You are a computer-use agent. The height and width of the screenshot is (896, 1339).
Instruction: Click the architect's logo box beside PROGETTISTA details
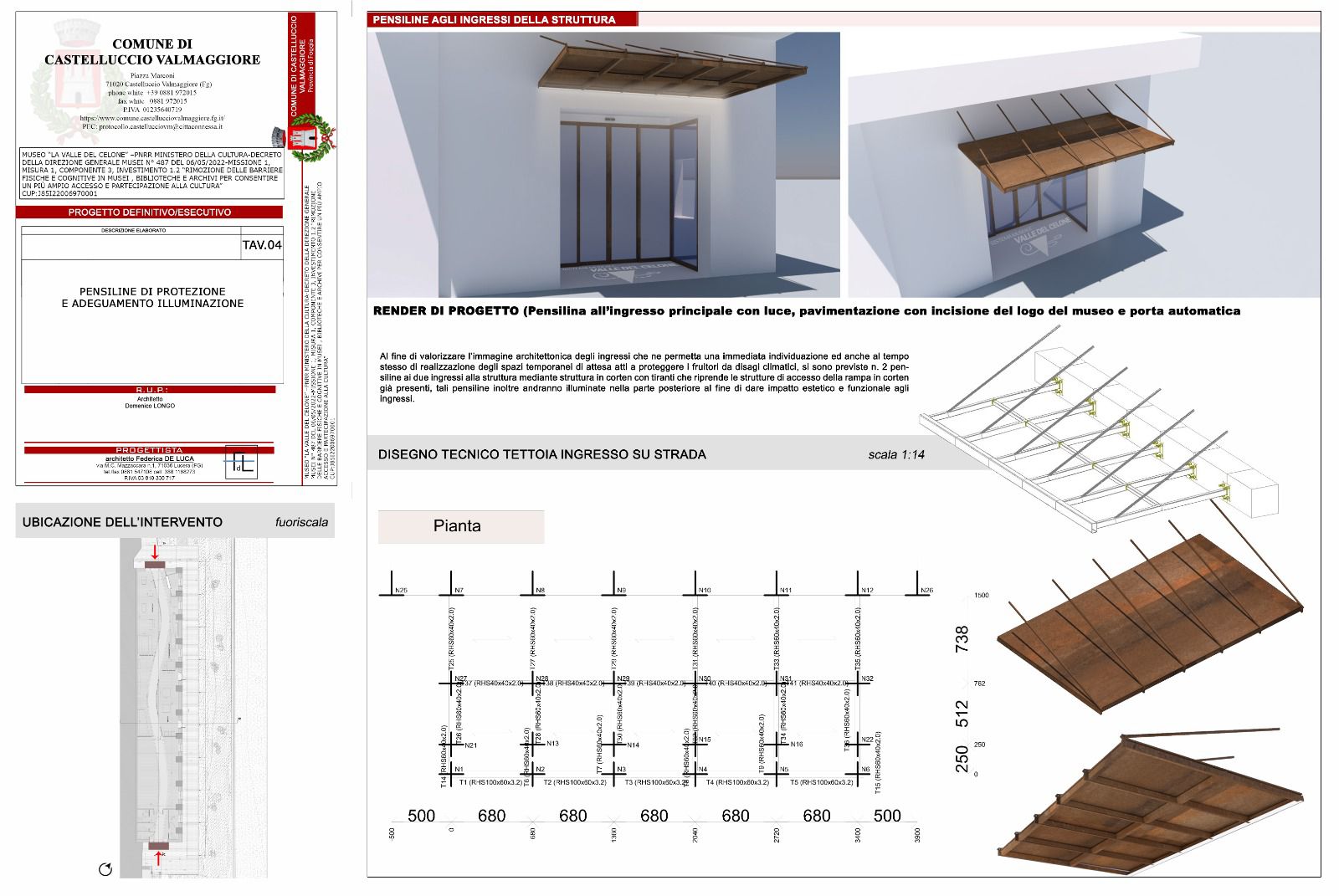[x=241, y=462]
